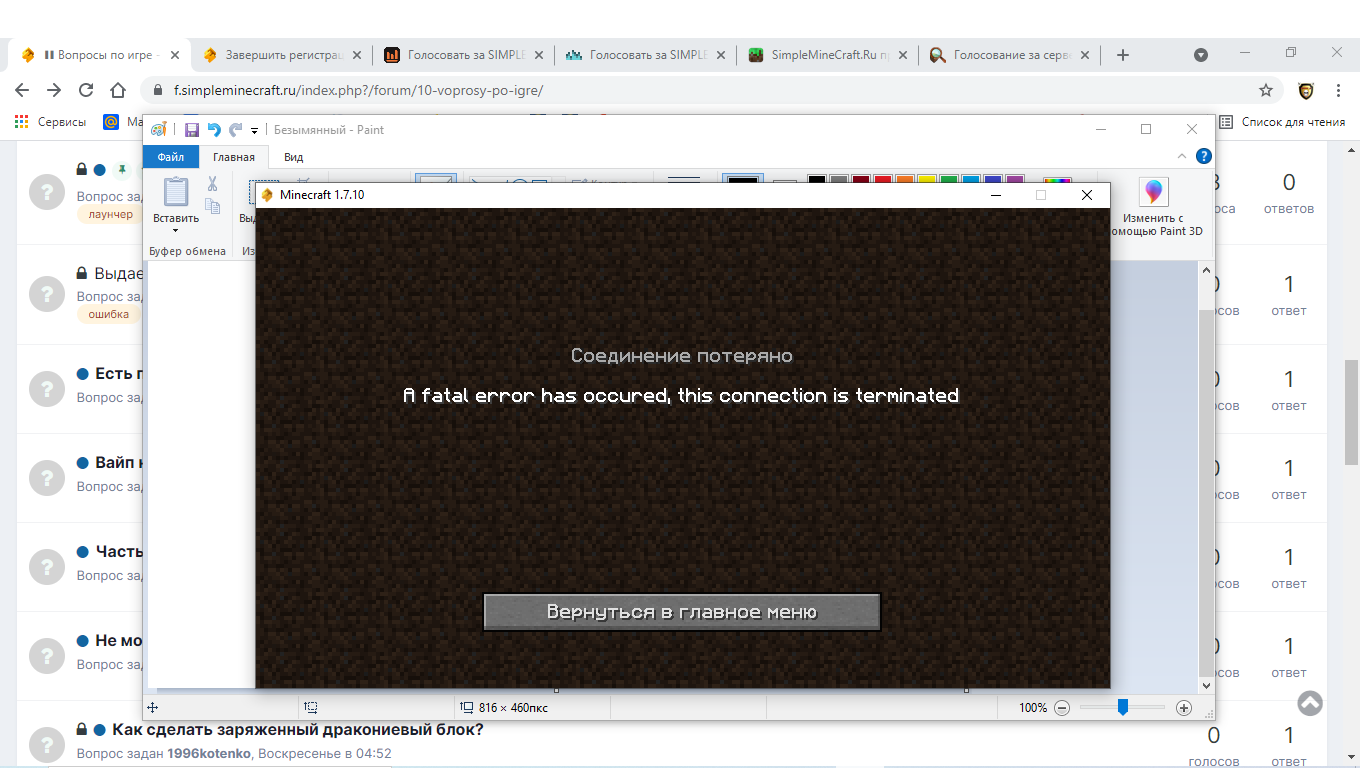Screen dimensions: 1360x768
Task: Save the Paint image with the floppy icon
Action: (x=191, y=130)
